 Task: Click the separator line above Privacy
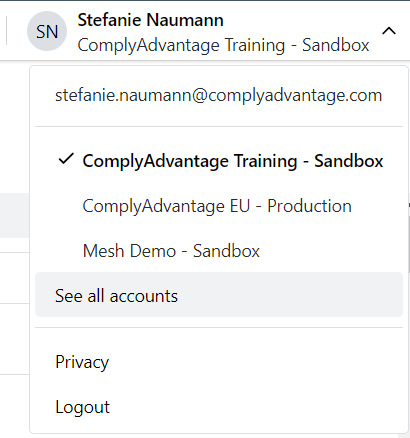[219, 327]
